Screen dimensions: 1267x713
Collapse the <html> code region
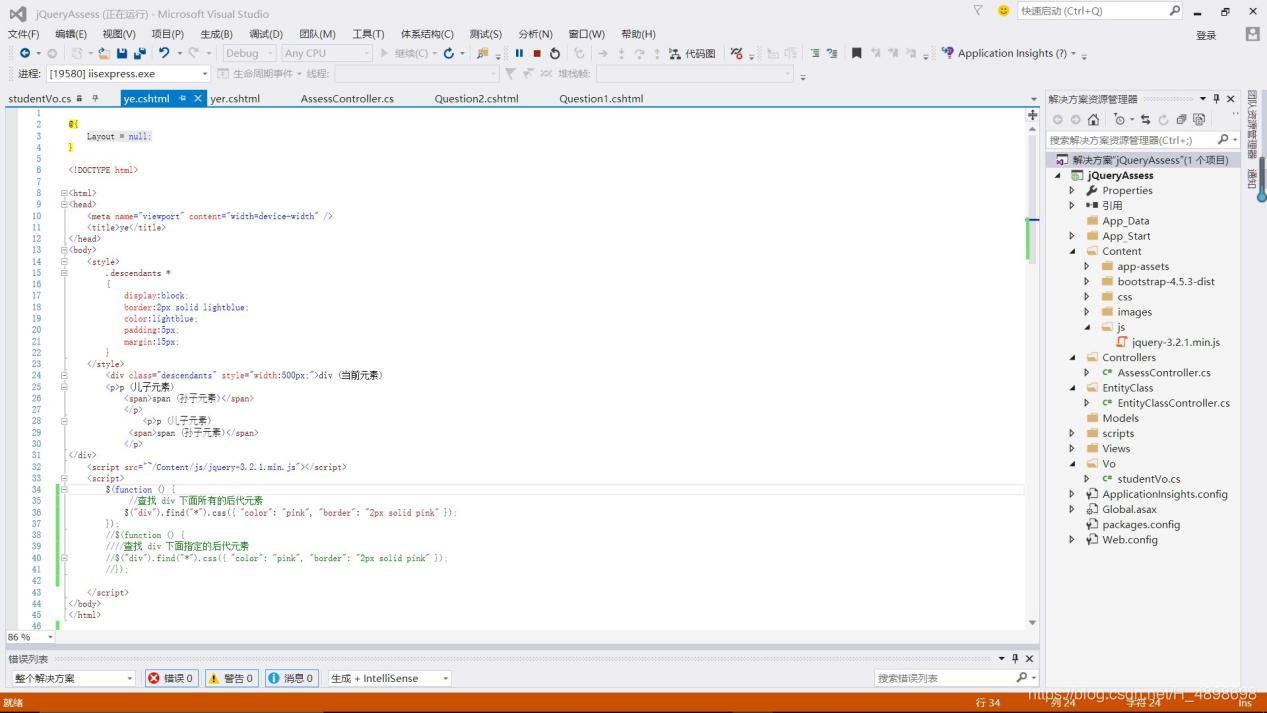coord(64,193)
